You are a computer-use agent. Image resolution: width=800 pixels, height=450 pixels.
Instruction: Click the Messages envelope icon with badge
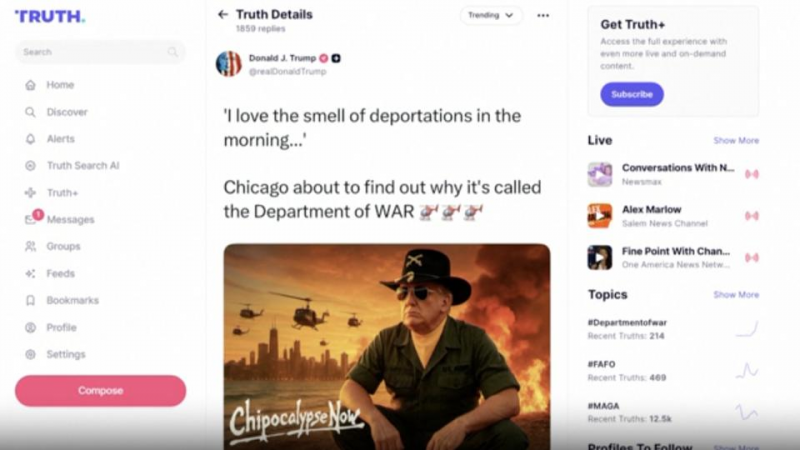[32, 218]
